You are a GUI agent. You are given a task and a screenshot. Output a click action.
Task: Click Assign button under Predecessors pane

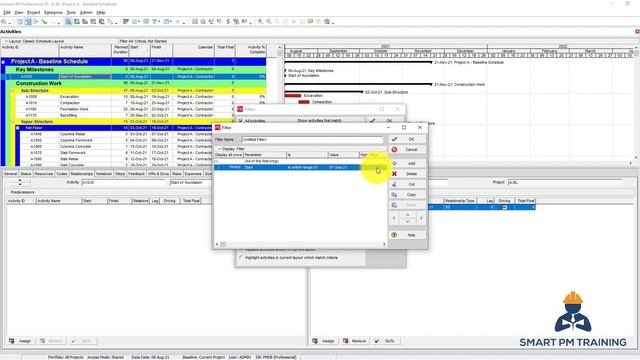click(20, 341)
